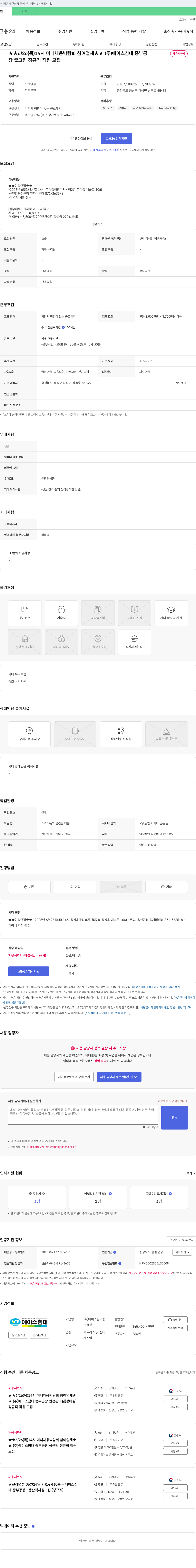This screenshot has width=196, height=1568.
Task: Click the 장애인용 승강기 icon
Action: (75, 734)
